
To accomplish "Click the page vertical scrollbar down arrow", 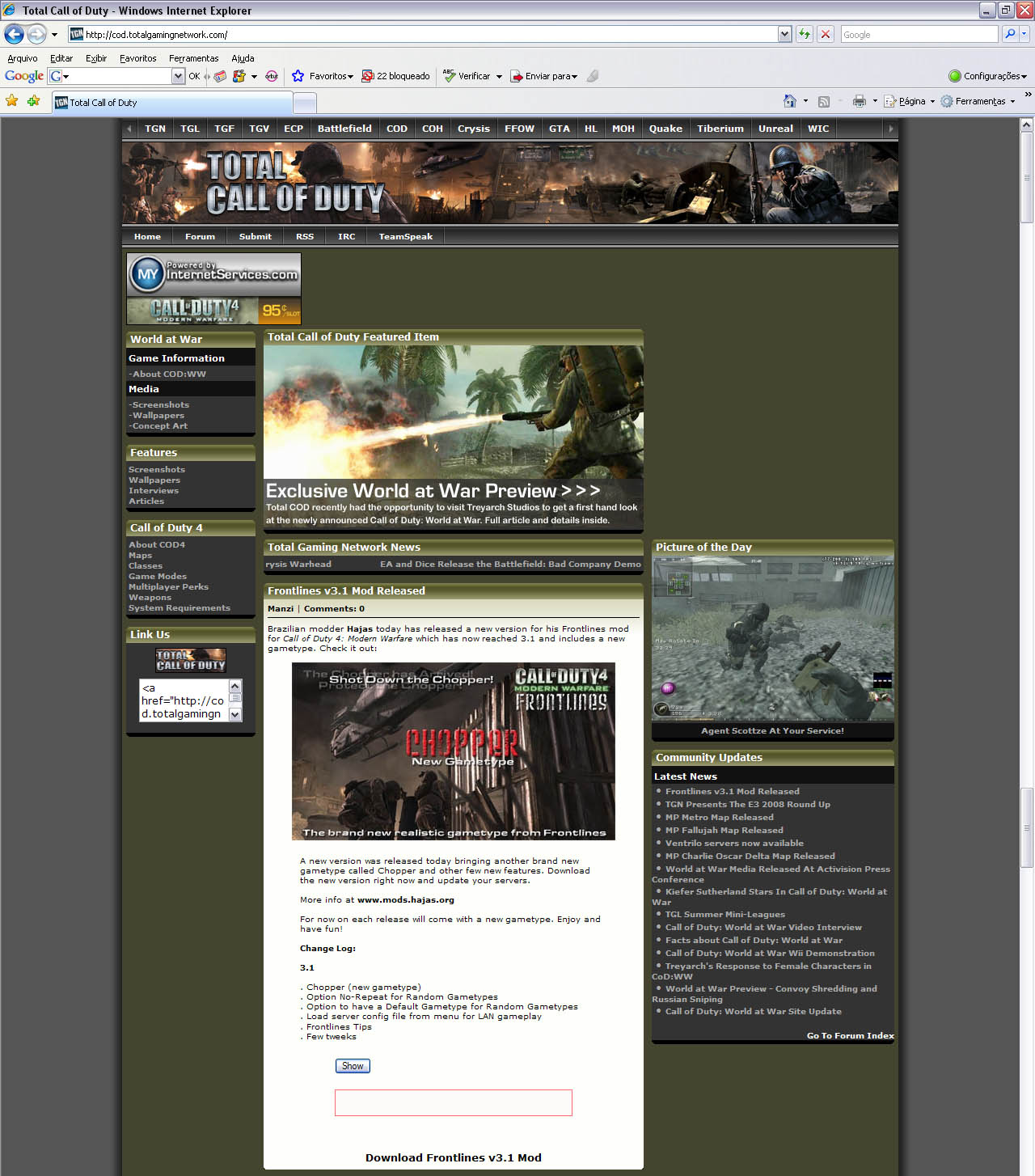I will pyautogui.click(x=1026, y=1169).
